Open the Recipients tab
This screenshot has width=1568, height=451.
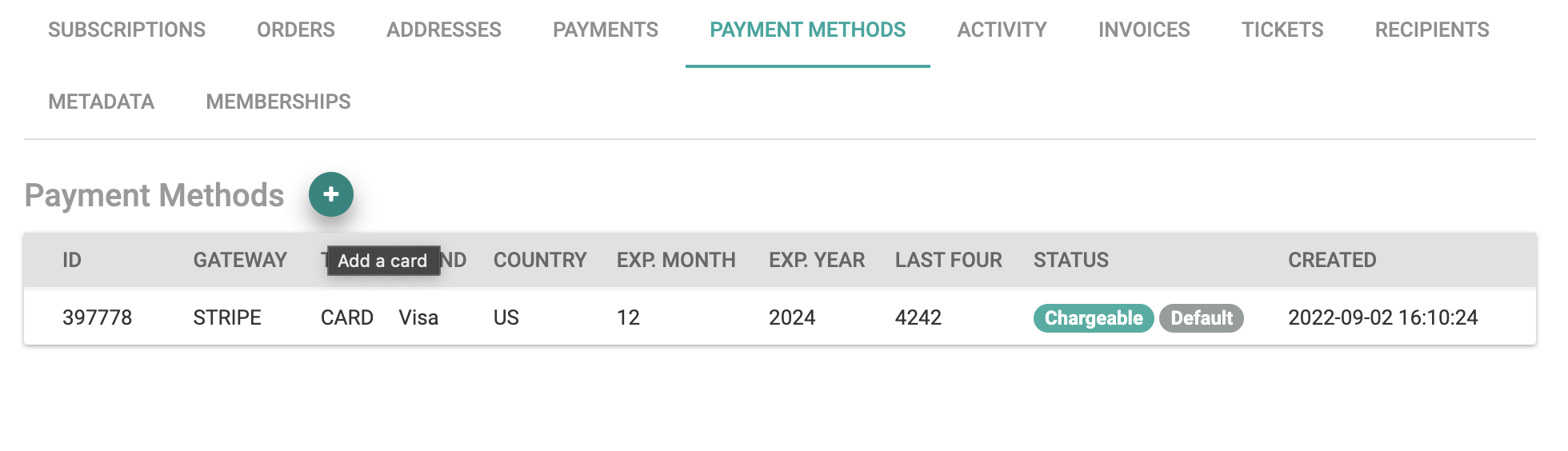(1432, 30)
